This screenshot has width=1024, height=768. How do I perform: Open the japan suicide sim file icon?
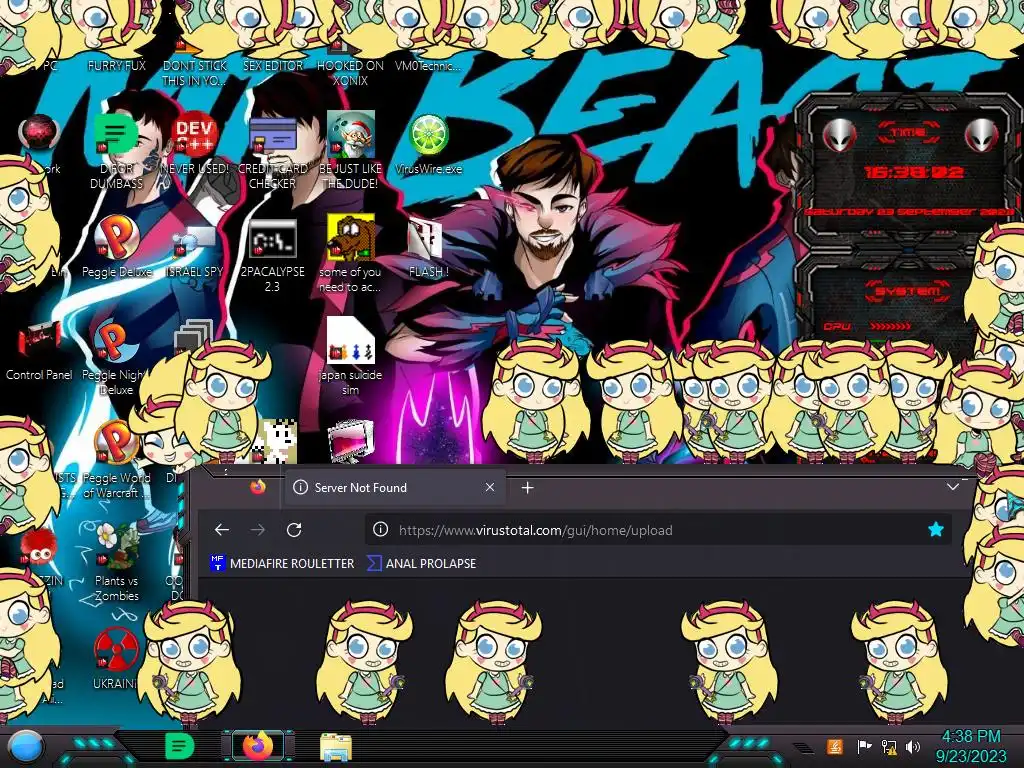tap(351, 340)
